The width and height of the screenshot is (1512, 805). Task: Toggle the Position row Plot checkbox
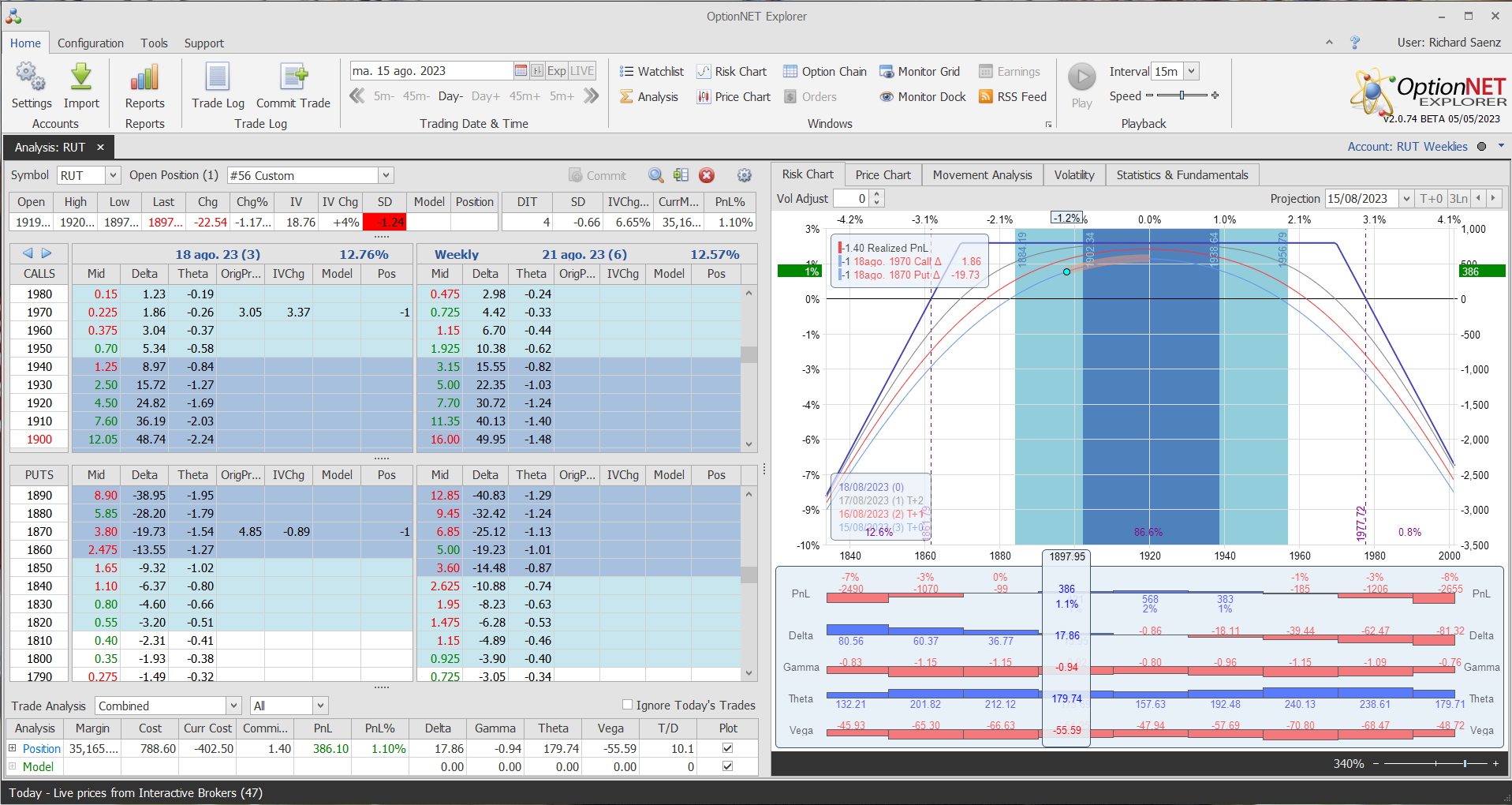point(727,748)
